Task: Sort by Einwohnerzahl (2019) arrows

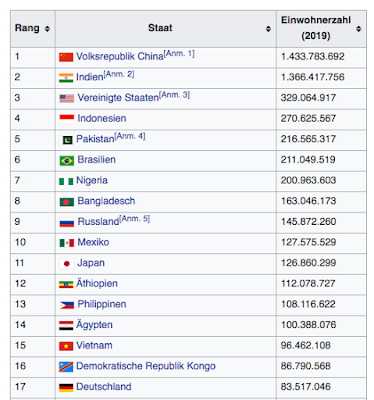Action: [359, 29]
